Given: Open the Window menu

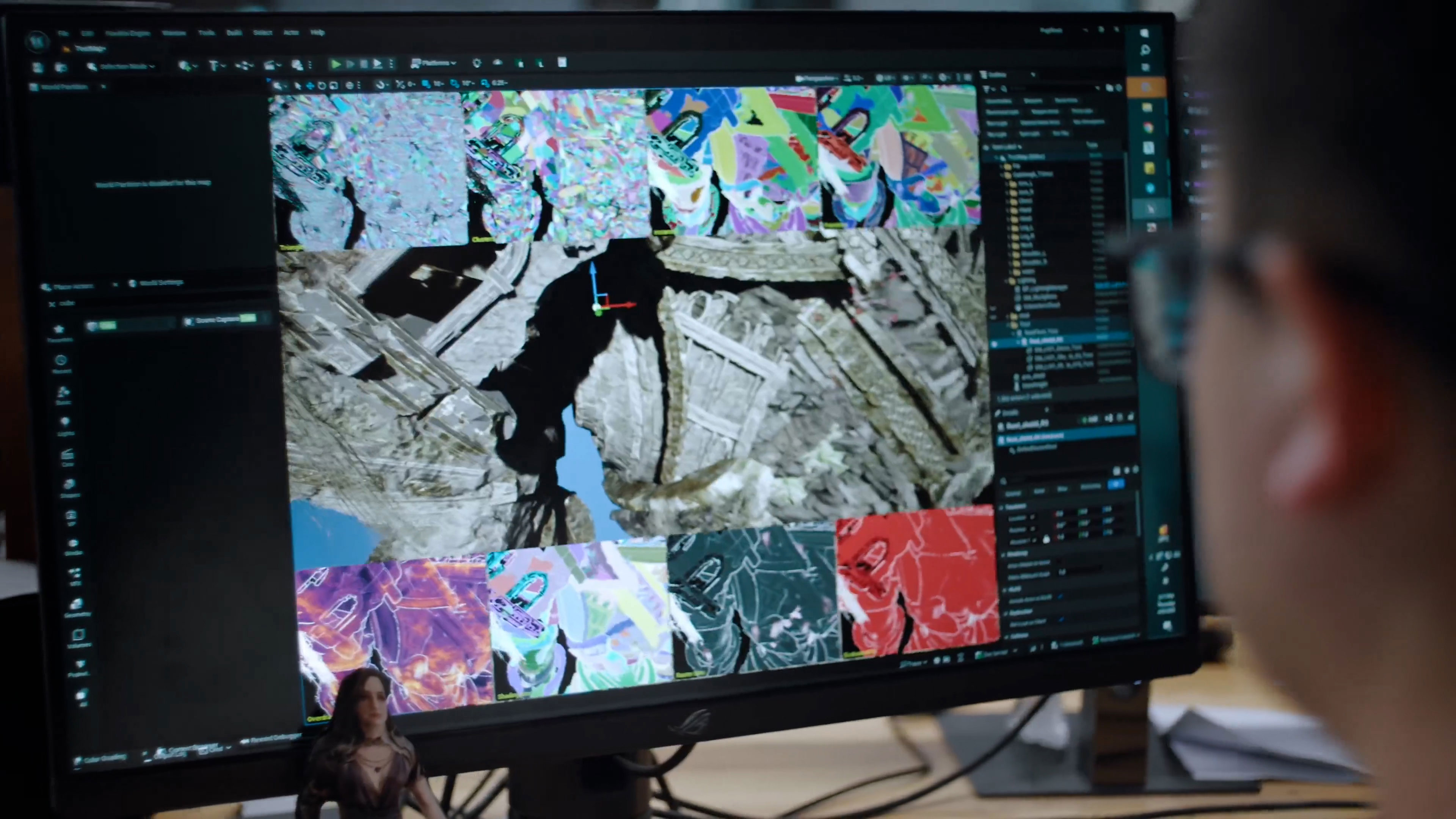Looking at the screenshot, I should [174, 33].
